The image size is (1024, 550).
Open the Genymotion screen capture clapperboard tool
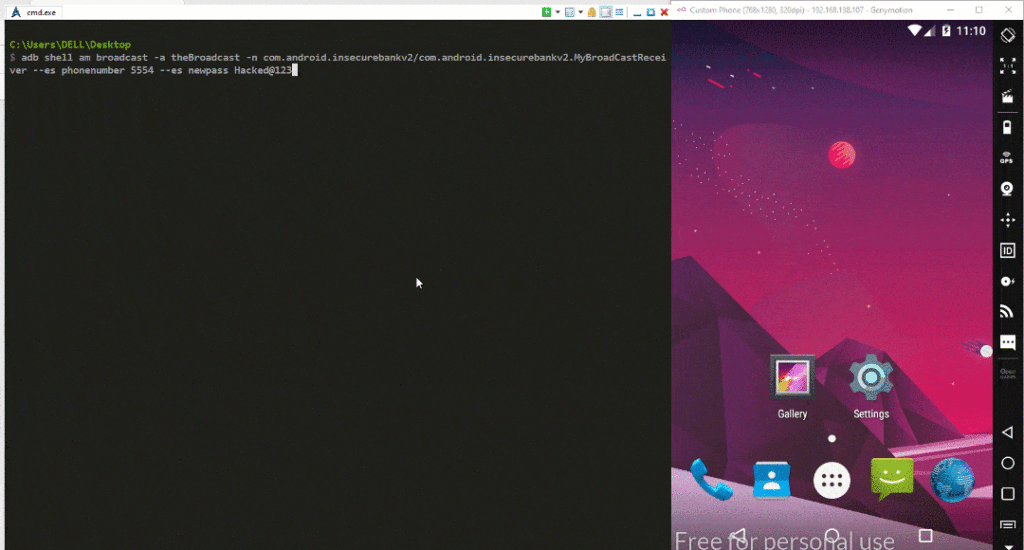[x=1008, y=97]
